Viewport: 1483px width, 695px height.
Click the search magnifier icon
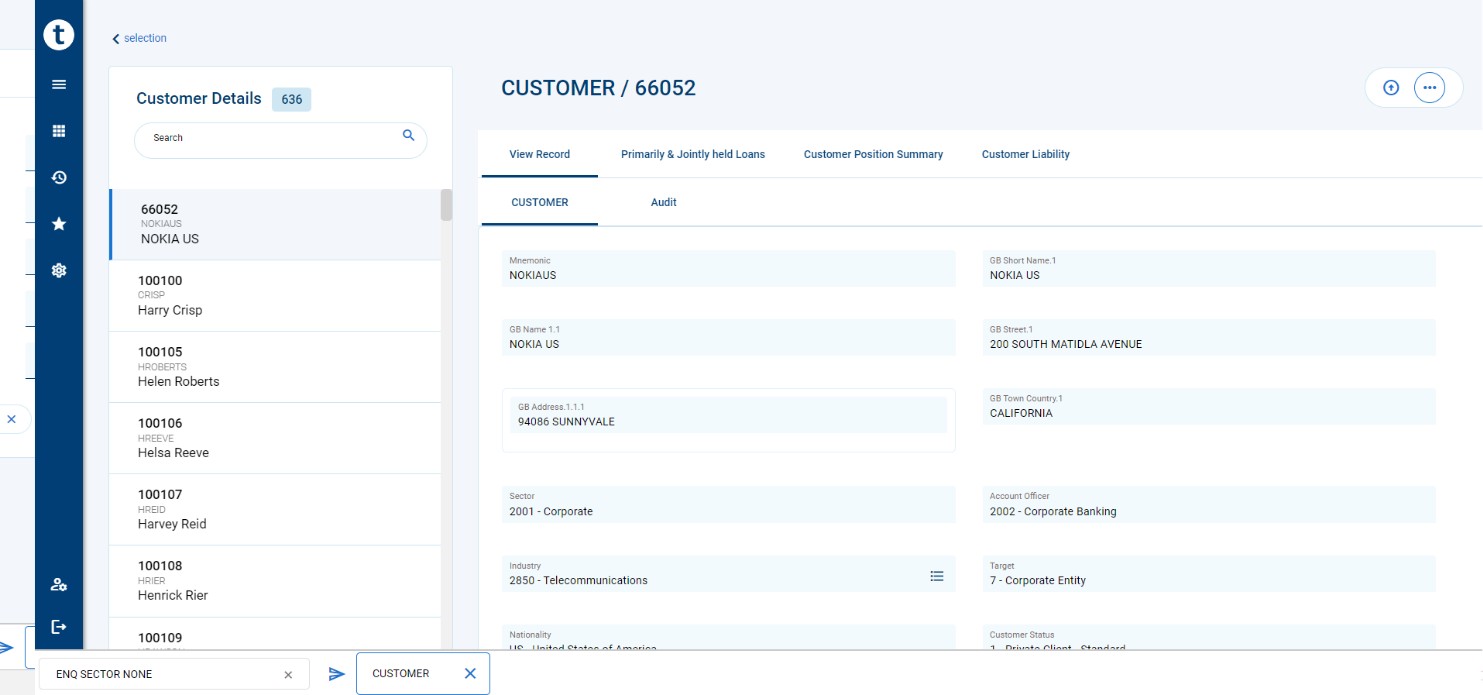[408, 136]
